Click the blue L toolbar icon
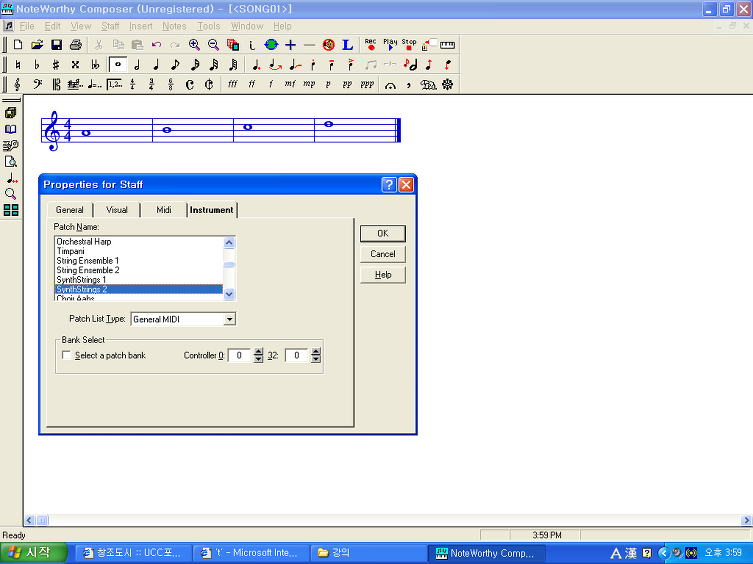753x564 pixels. [348, 45]
